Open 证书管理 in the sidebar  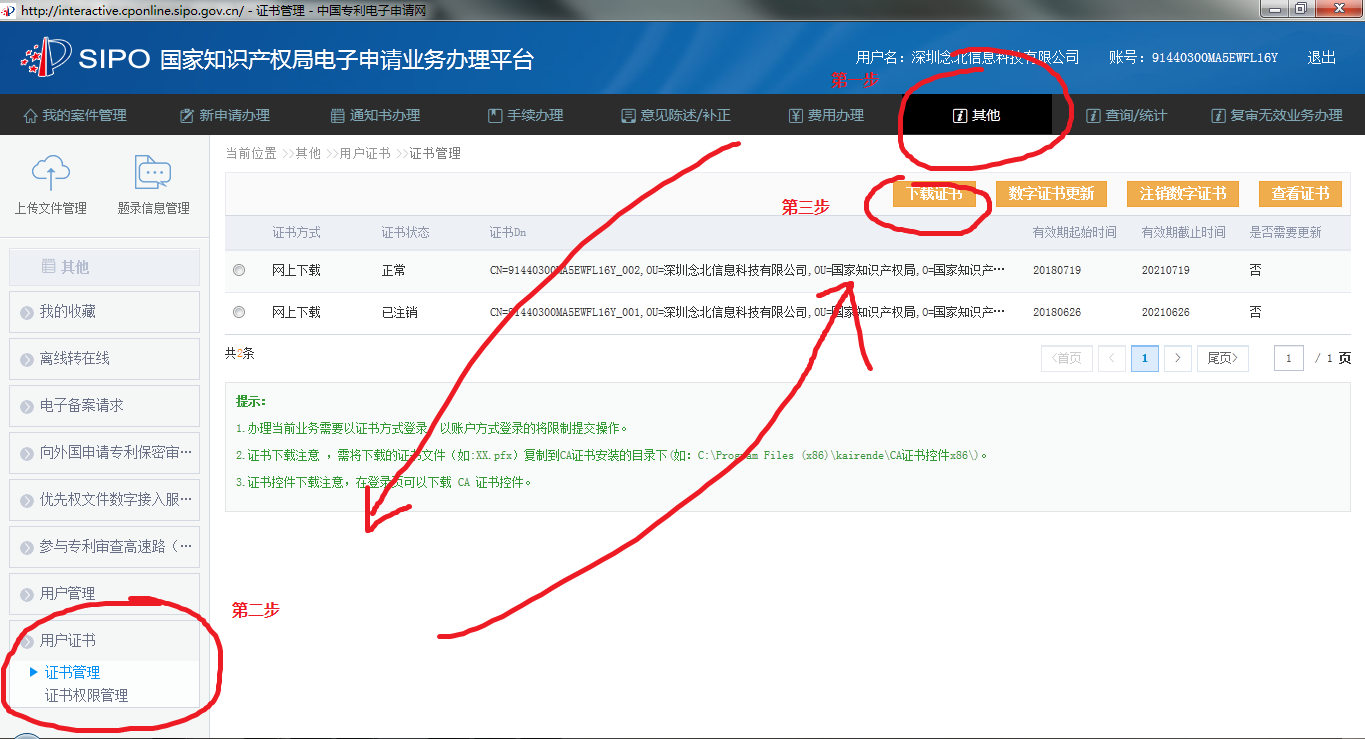pos(72,673)
